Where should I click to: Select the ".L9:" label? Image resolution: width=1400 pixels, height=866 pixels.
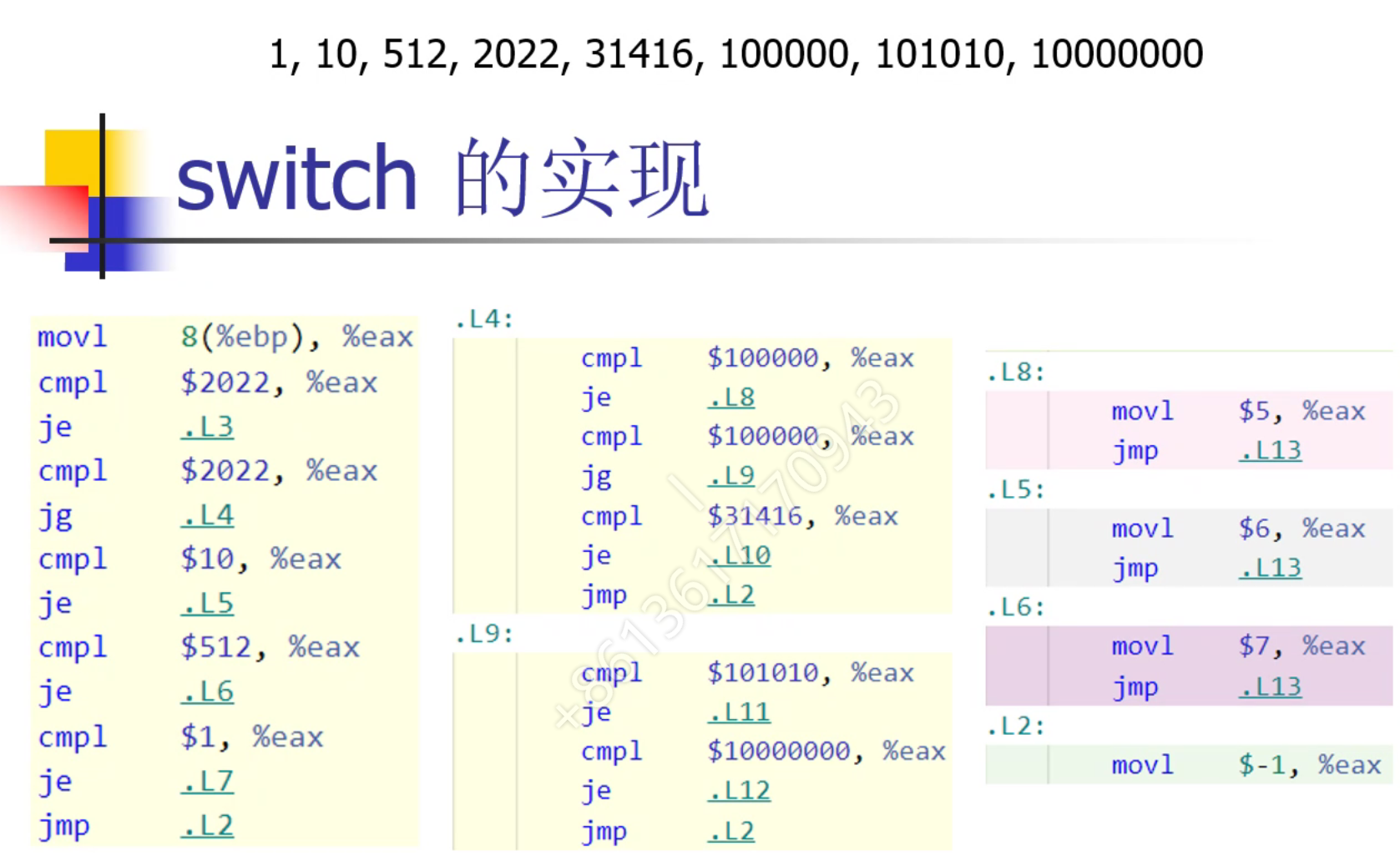click(x=484, y=634)
